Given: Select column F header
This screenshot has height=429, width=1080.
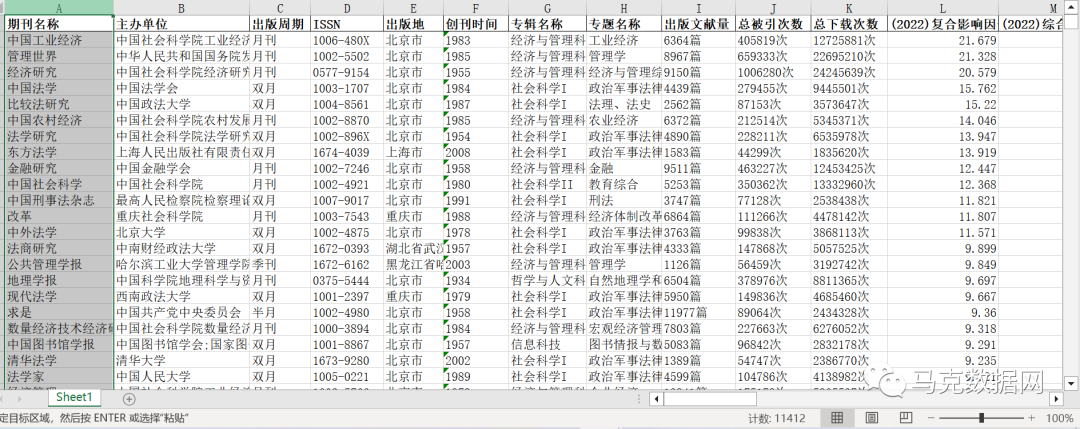Looking at the screenshot, I should [x=476, y=8].
